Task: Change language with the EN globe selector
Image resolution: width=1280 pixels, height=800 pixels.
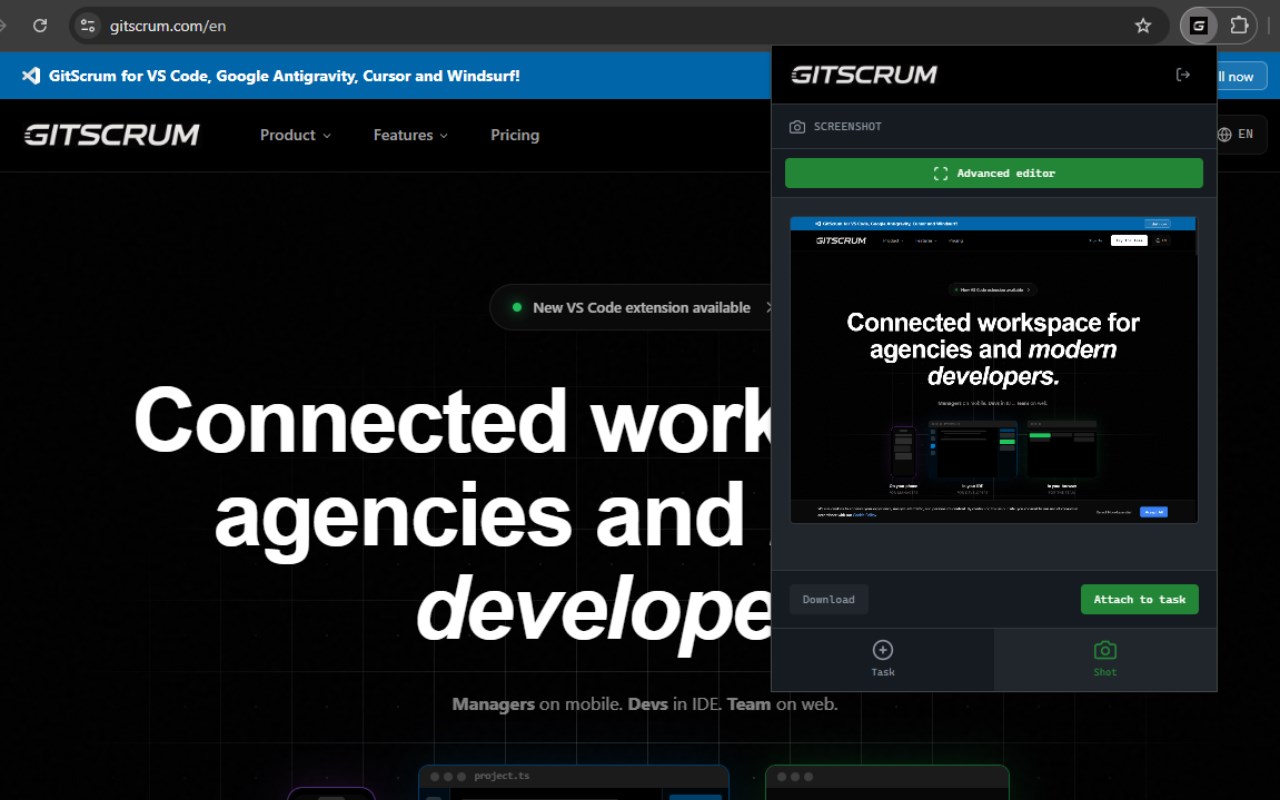Action: coord(1235,134)
